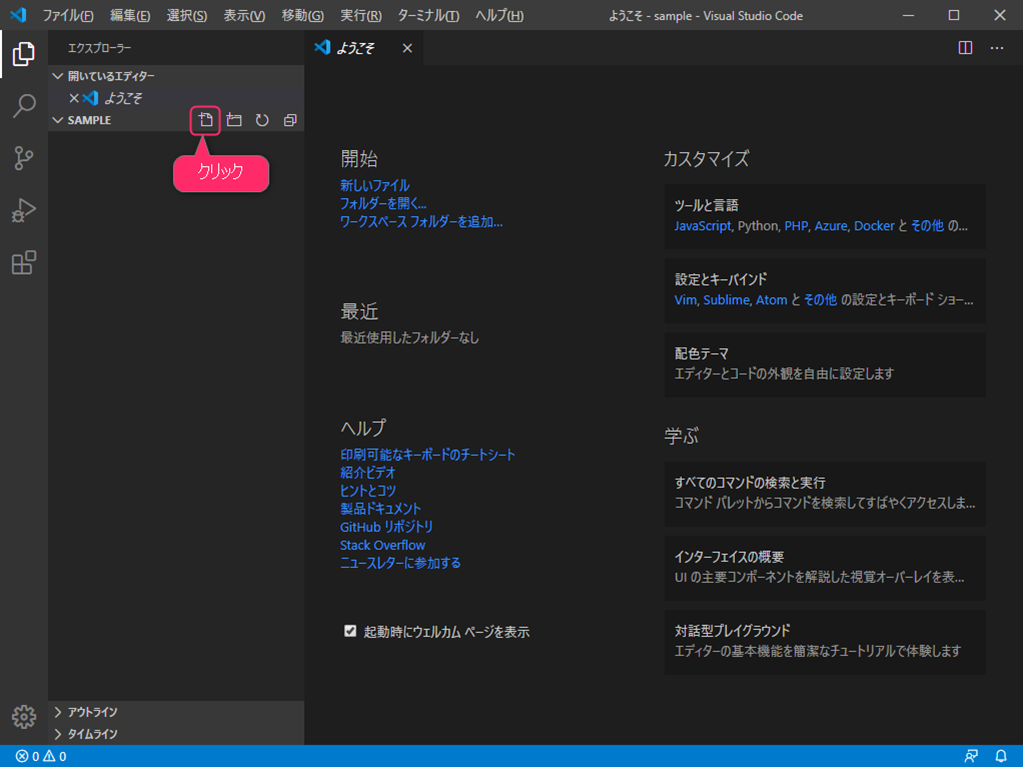Viewport: 1023px width, 767px height.
Task: Open the 対話型プレイグラウンド card
Action: [825, 642]
